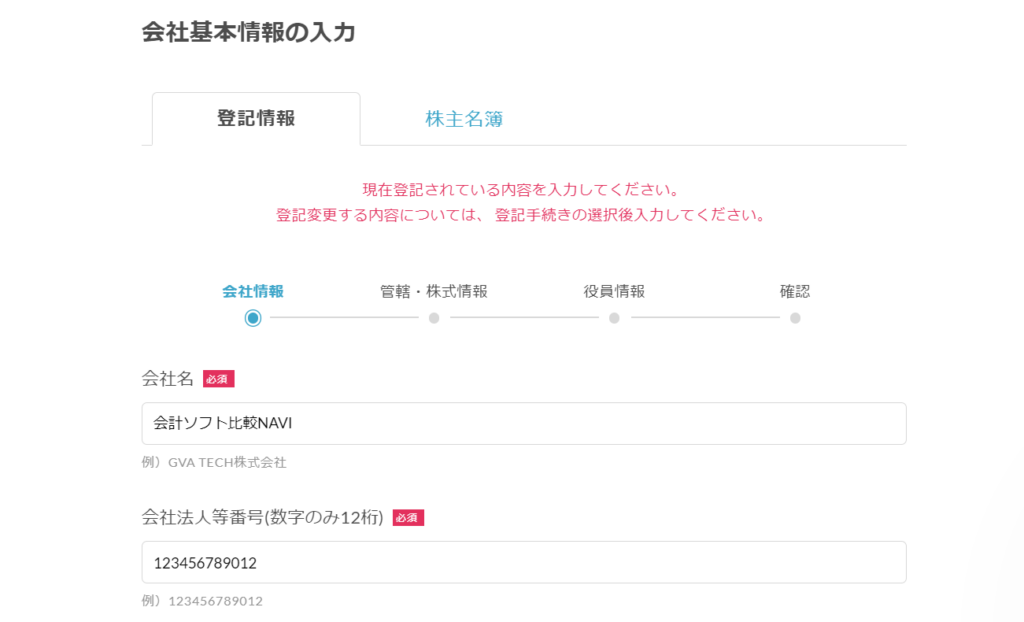Viewport: 1024px width, 622px height.
Task: Click the 必須 badge next to 会社法人等番号
Action: click(408, 518)
